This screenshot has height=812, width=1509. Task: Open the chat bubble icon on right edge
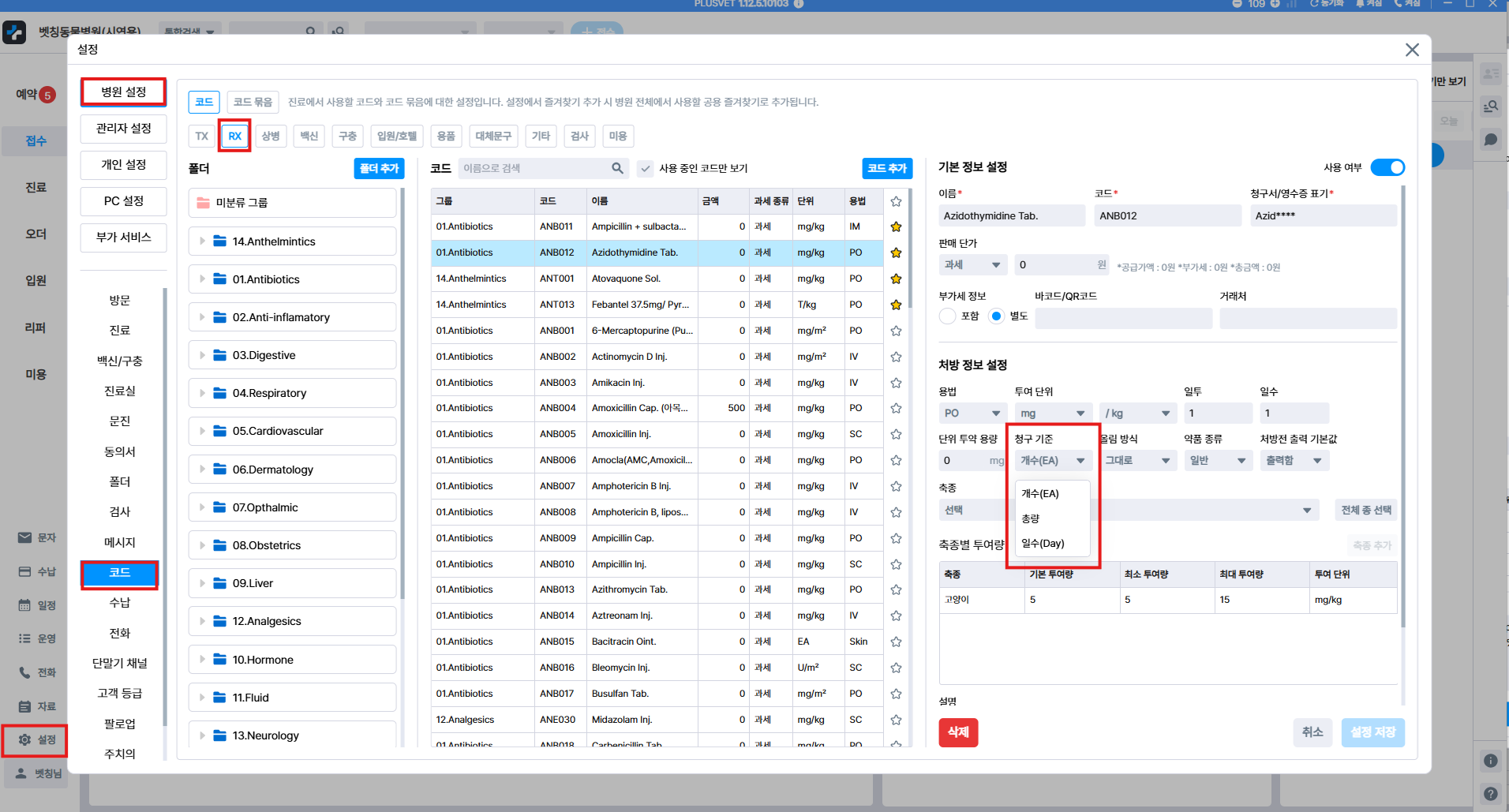[1491, 140]
